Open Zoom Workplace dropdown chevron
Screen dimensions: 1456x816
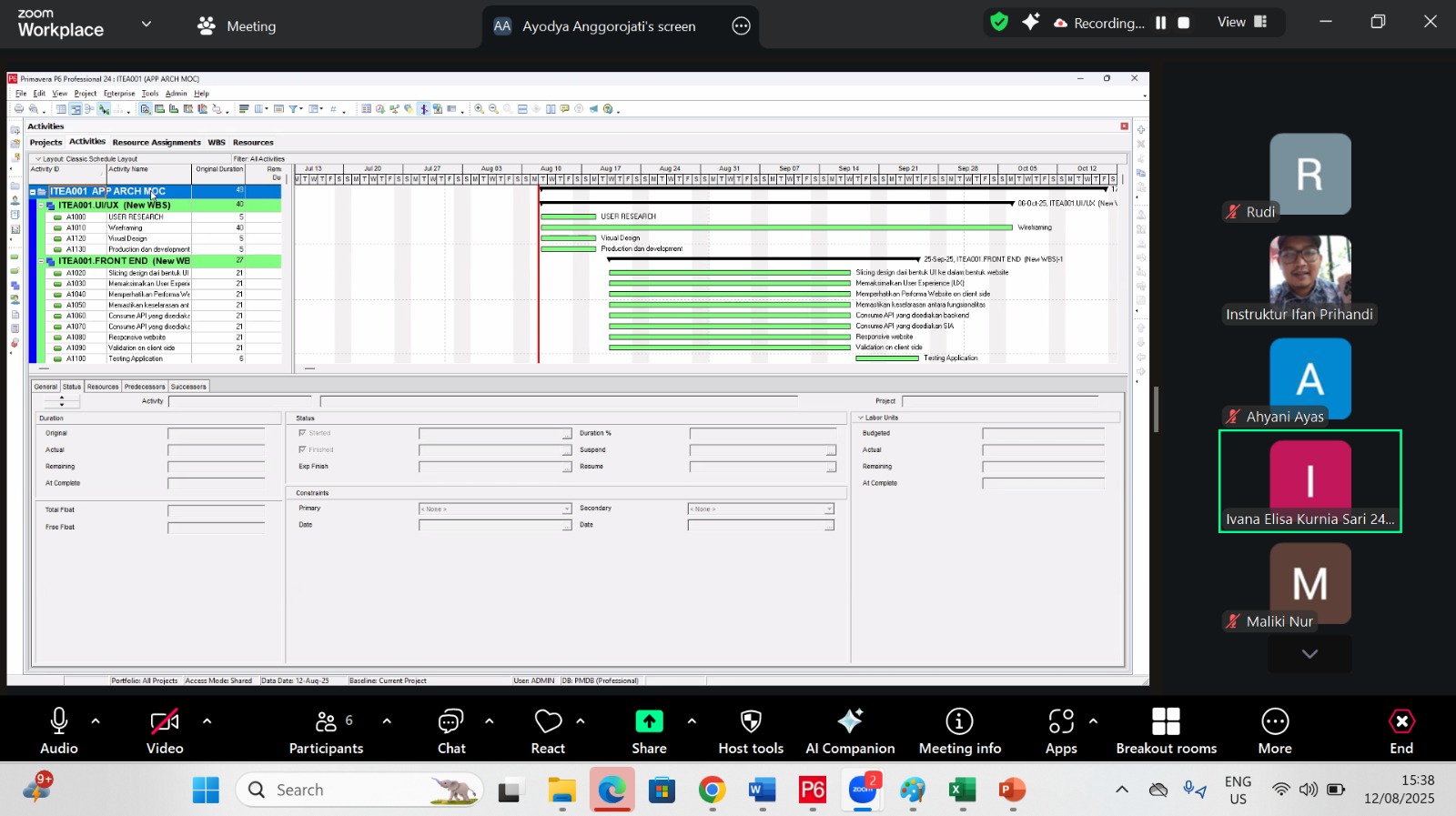coord(147,25)
